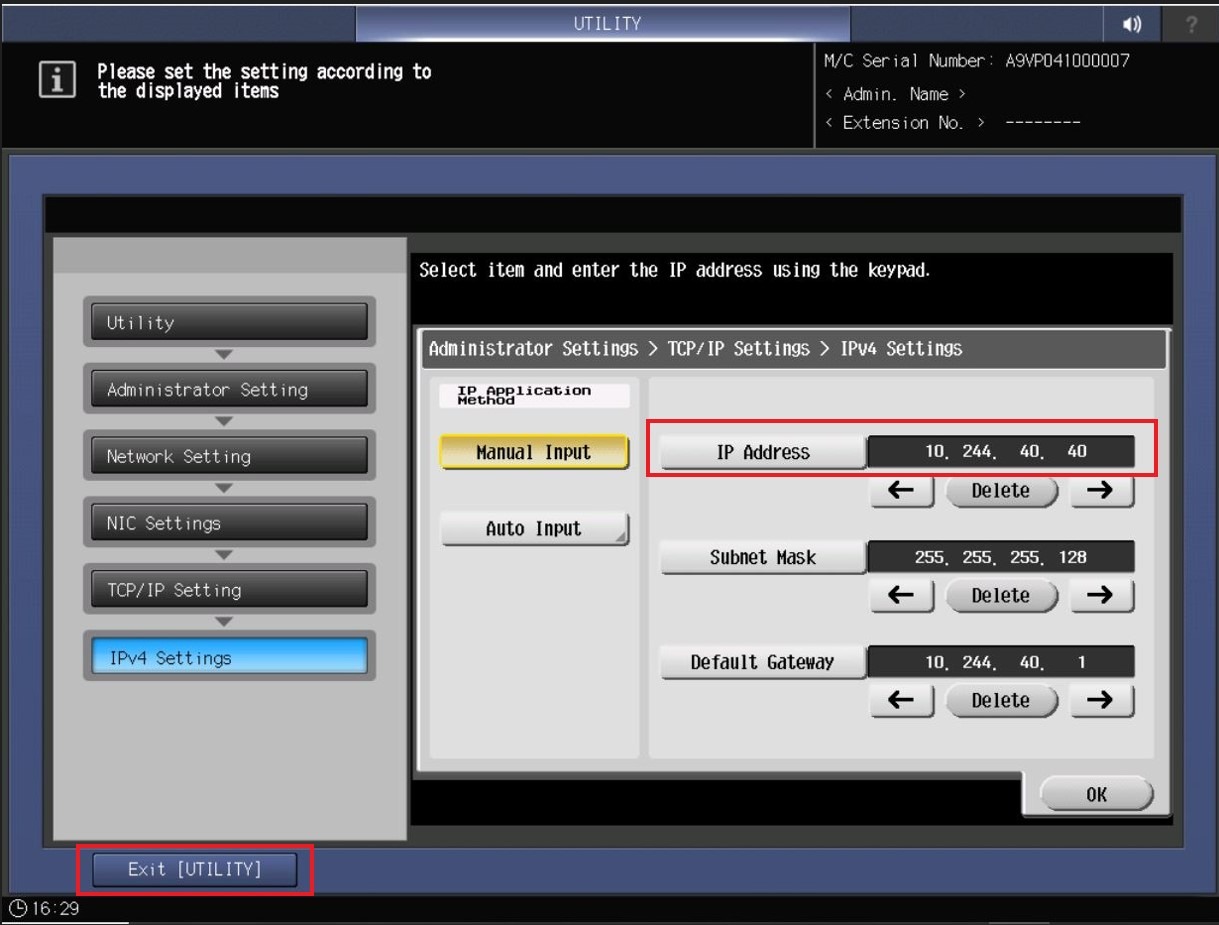Click the help question mark icon
Image resolution: width=1219 pixels, height=925 pixels.
click(x=1190, y=25)
